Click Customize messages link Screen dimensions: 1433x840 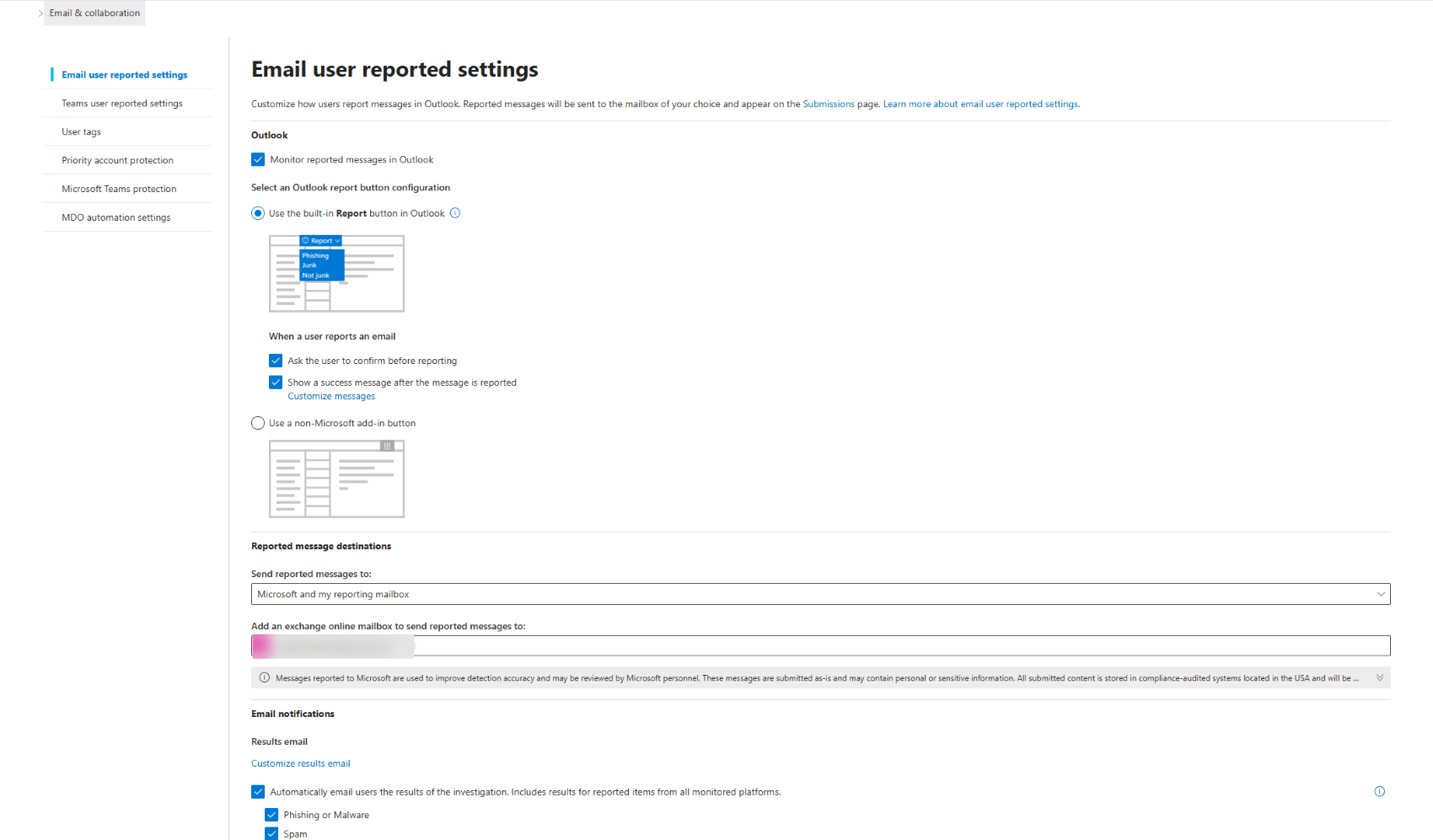click(x=331, y=396)
